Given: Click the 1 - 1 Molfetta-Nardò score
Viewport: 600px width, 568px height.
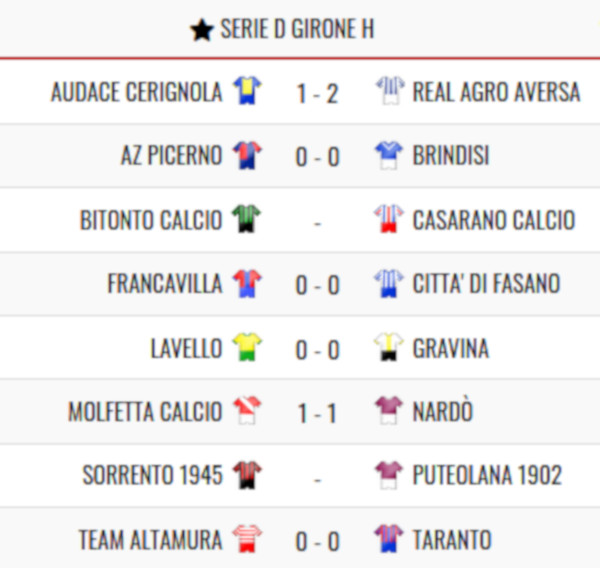Looking at the screenshot, I should pyautogui.click(x=317, y=413).
